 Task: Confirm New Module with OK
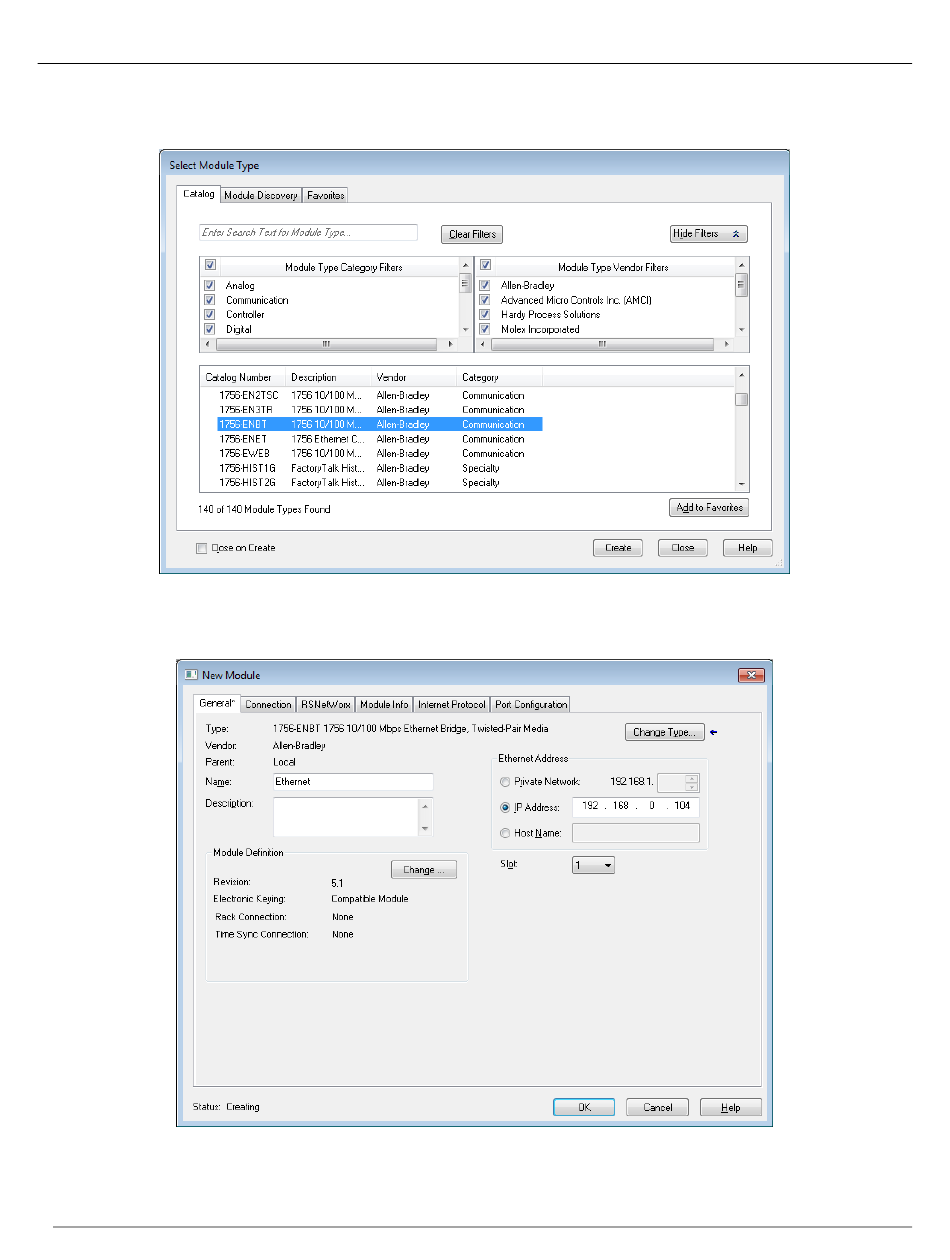coord(584,1108)
